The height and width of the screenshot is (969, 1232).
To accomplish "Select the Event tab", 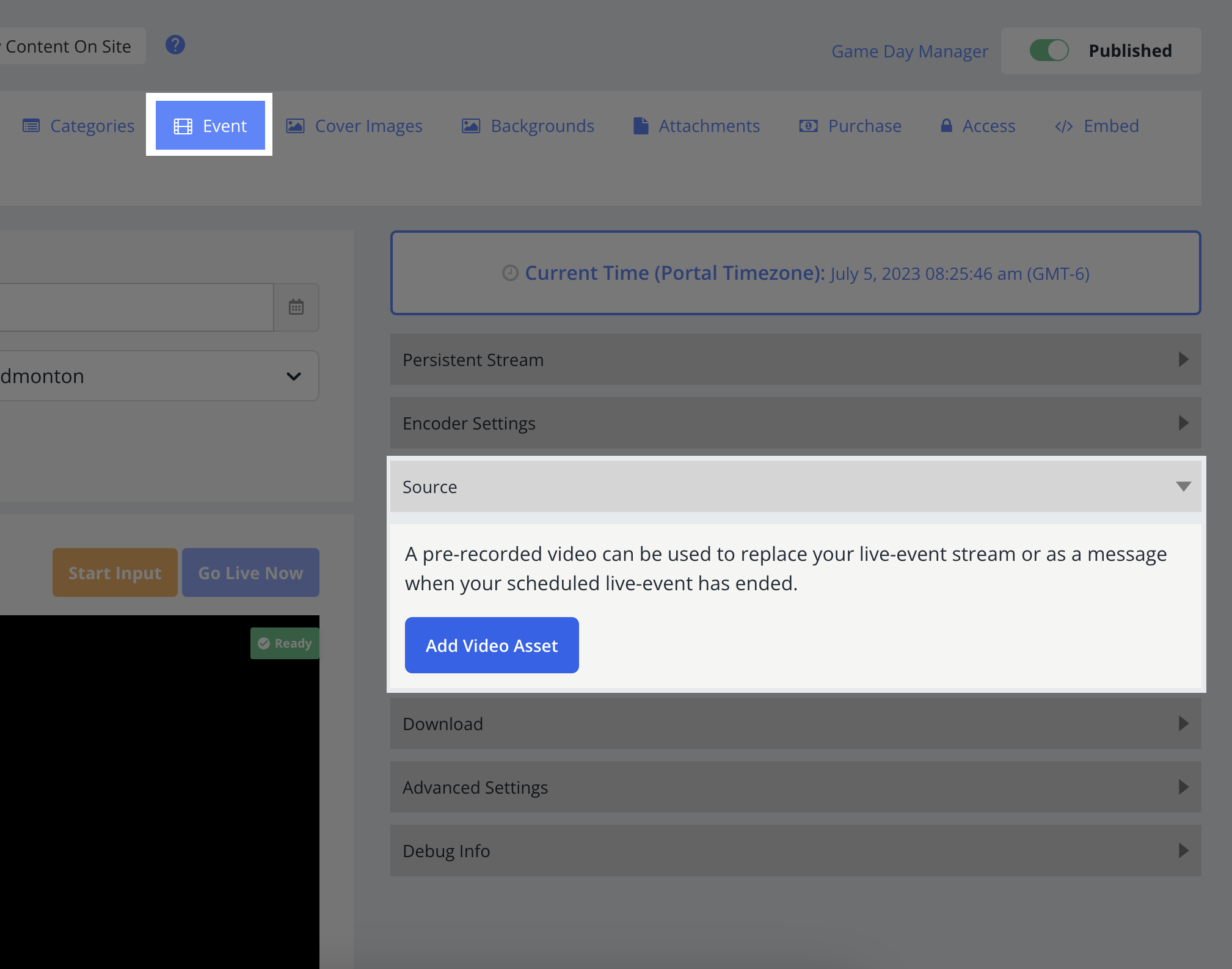I will coord(210,126).
